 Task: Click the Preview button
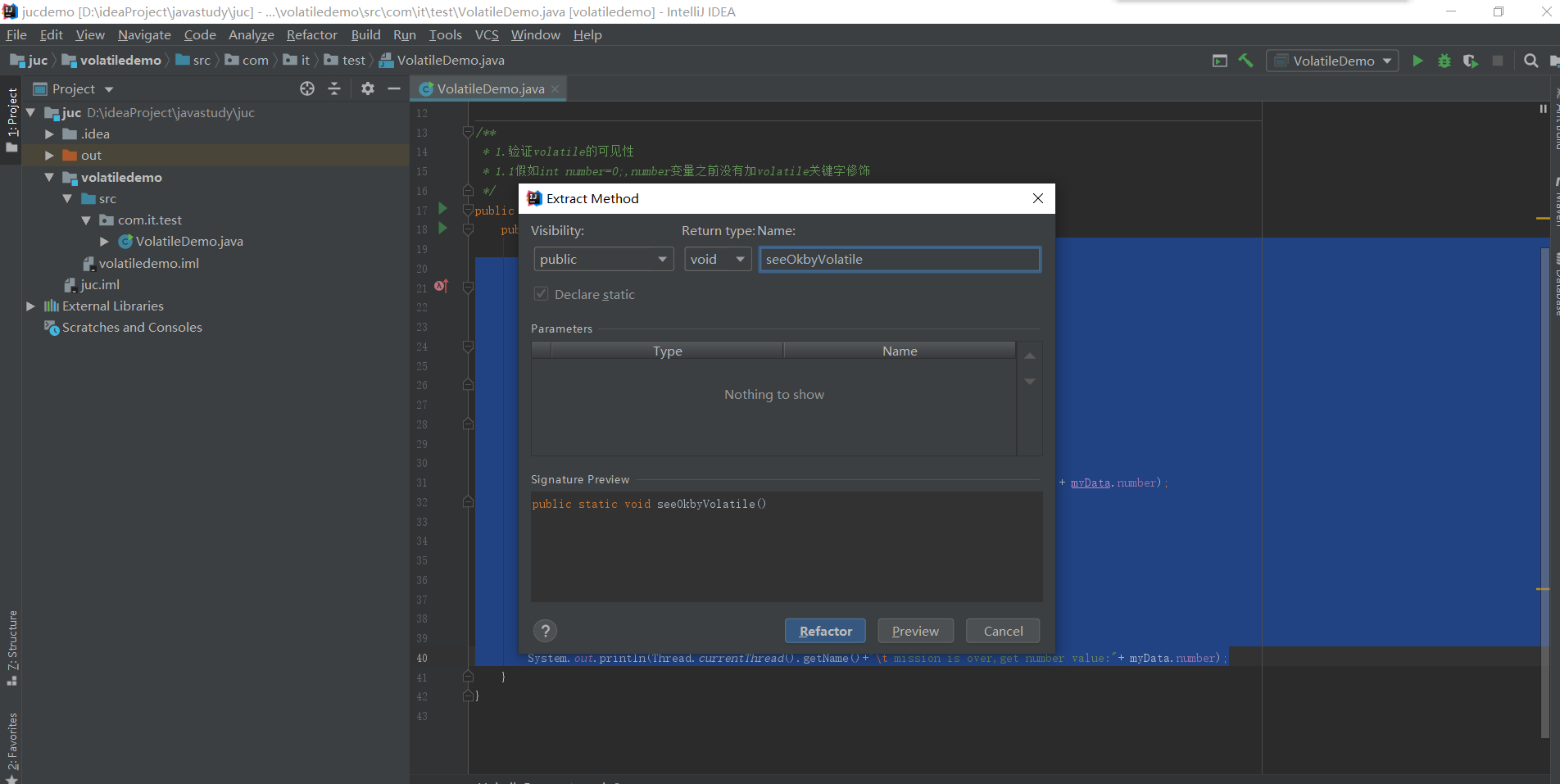tap(915, 631)
